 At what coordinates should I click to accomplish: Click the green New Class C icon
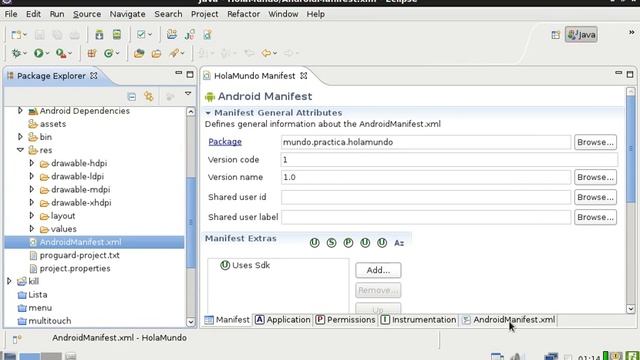click(108, 53)
